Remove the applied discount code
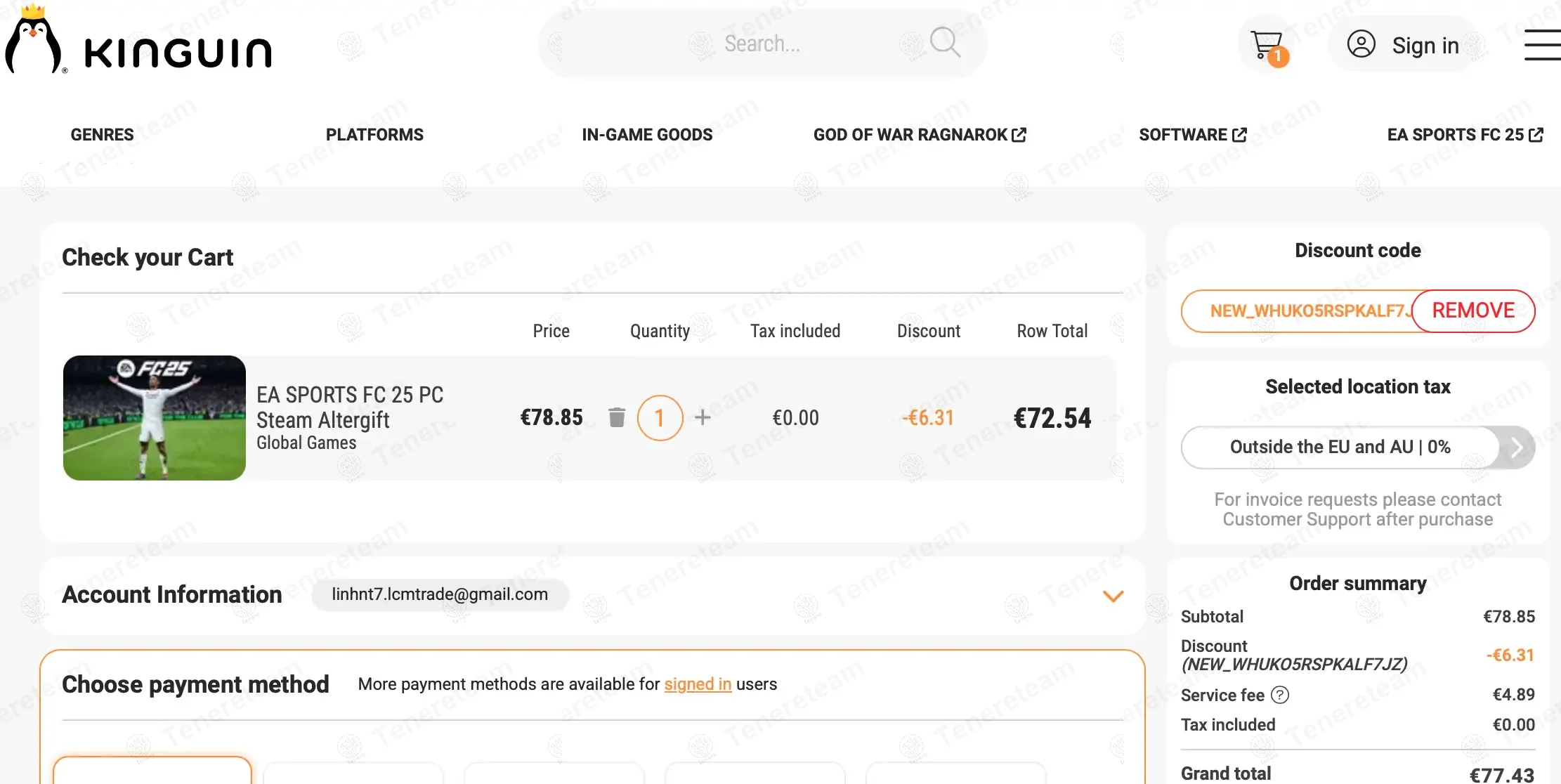The height and width of the screenshot is (784, 1561). [1473, 311]
